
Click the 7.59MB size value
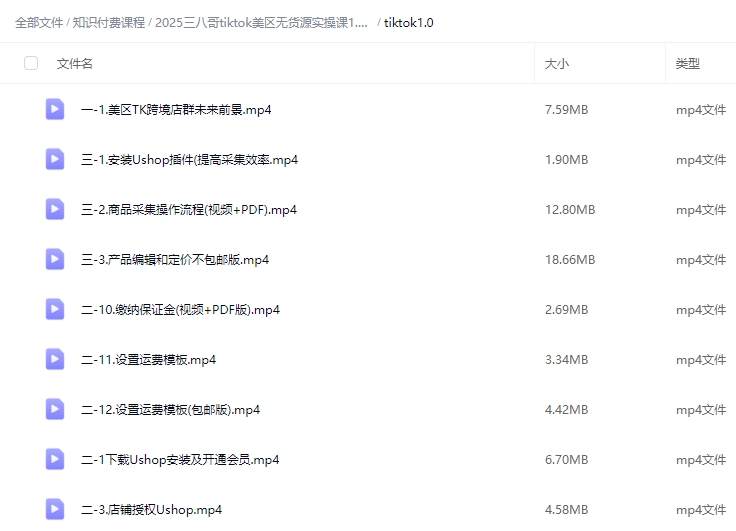567,110
